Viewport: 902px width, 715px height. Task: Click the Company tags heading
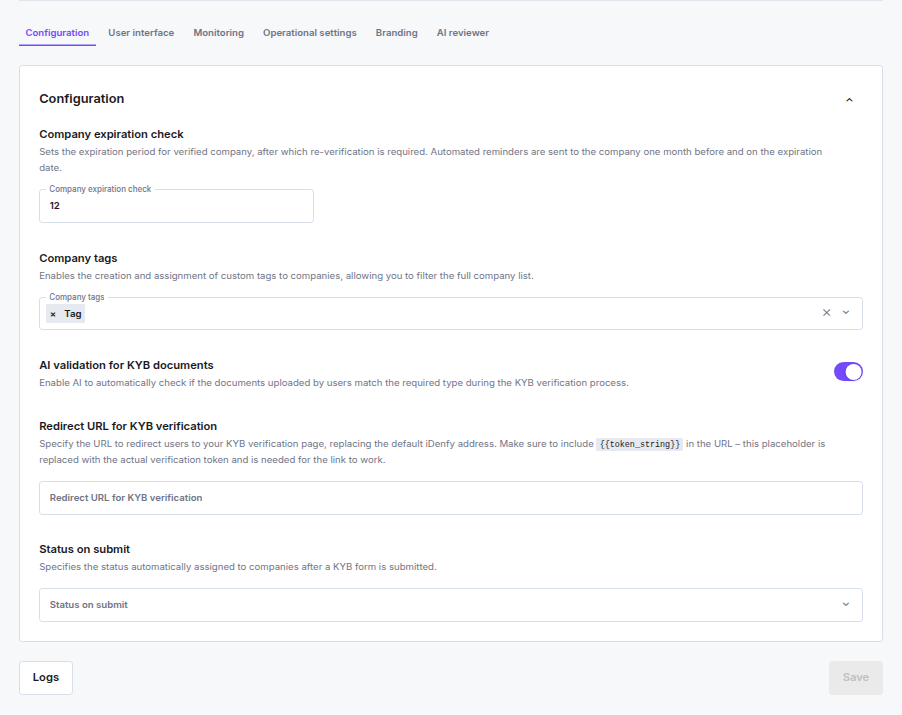pos(78,258)
